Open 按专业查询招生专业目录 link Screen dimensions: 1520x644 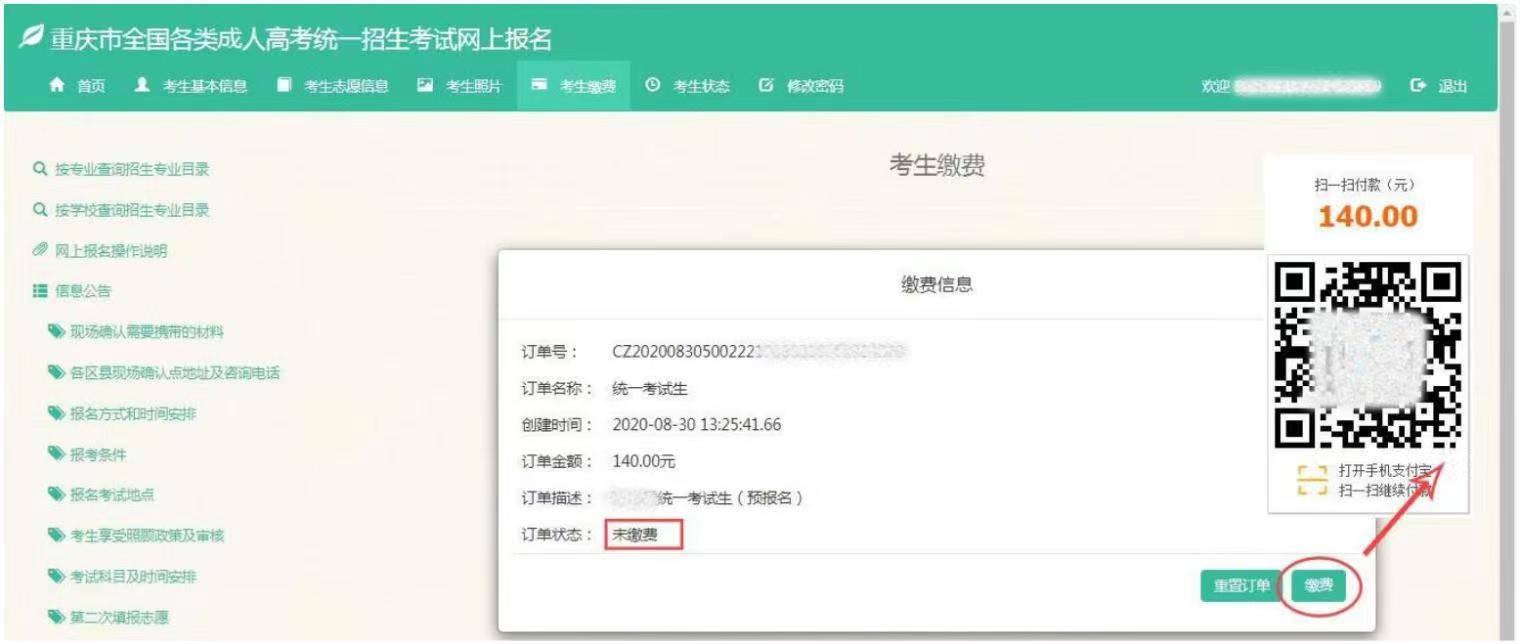click(x=132, y=169)
